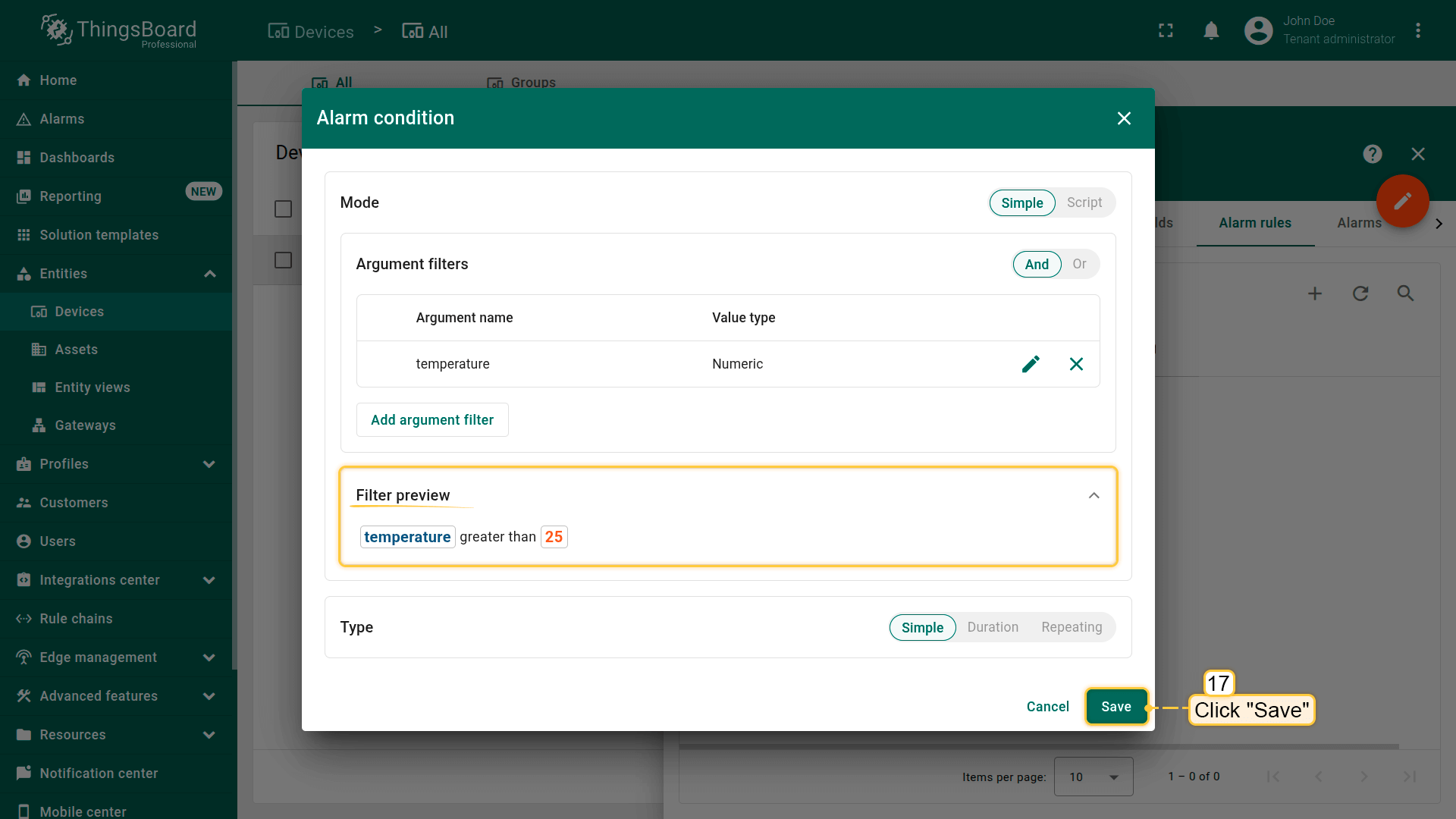Edit the temperature argument filter
Image resolution: width=1456 pixels, height=819 pixels.
coord(1030,364)
